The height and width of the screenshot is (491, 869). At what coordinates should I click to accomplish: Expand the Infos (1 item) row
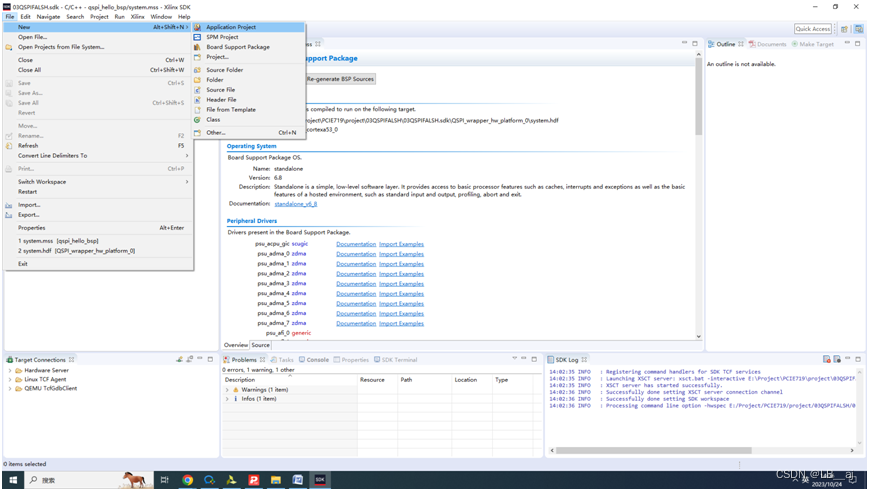[227, 399]
